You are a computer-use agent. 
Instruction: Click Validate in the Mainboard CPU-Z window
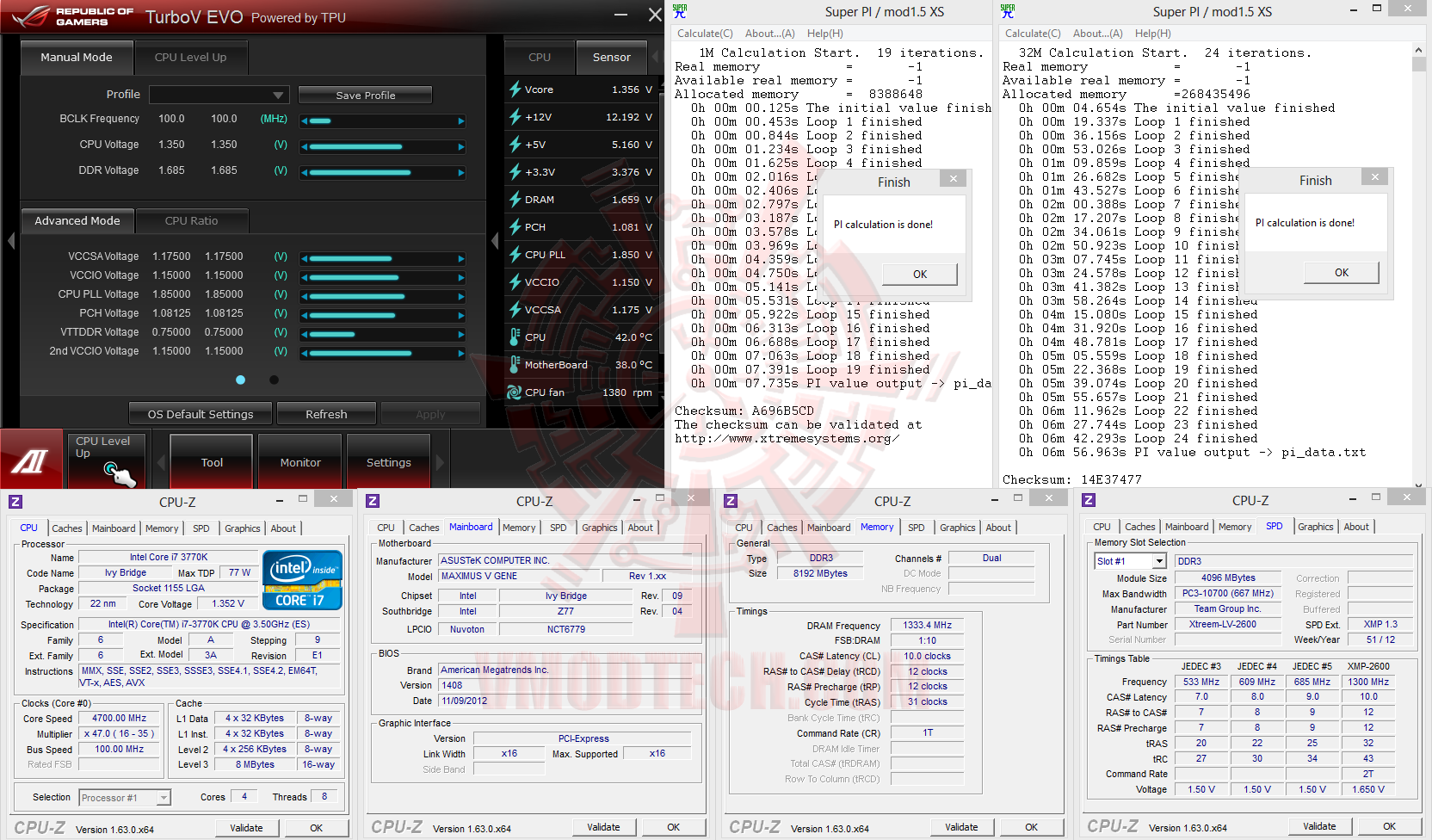(603, 827)
